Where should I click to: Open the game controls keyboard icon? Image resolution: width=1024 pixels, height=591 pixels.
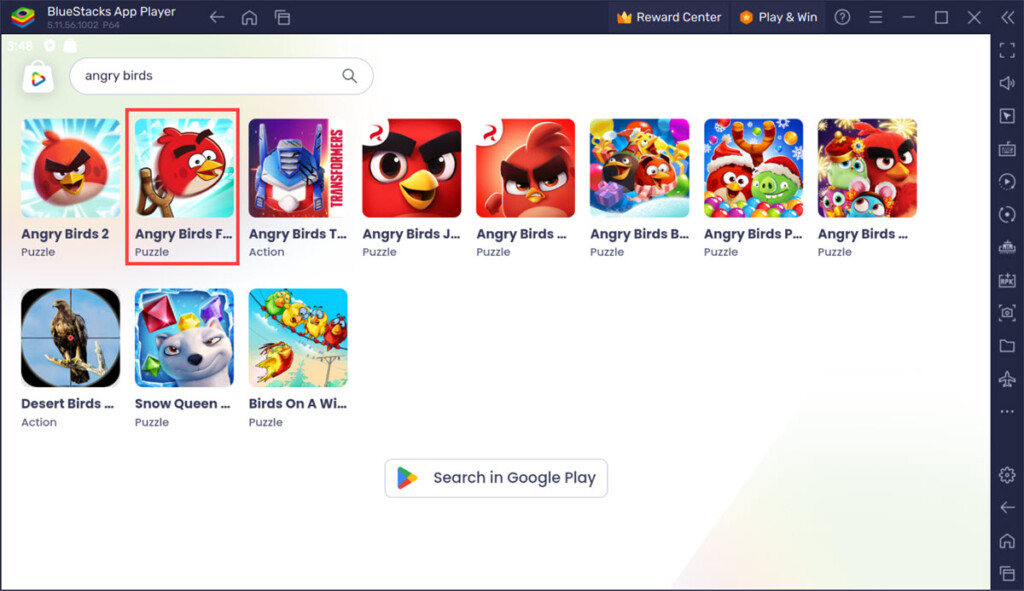point(1007,149)
